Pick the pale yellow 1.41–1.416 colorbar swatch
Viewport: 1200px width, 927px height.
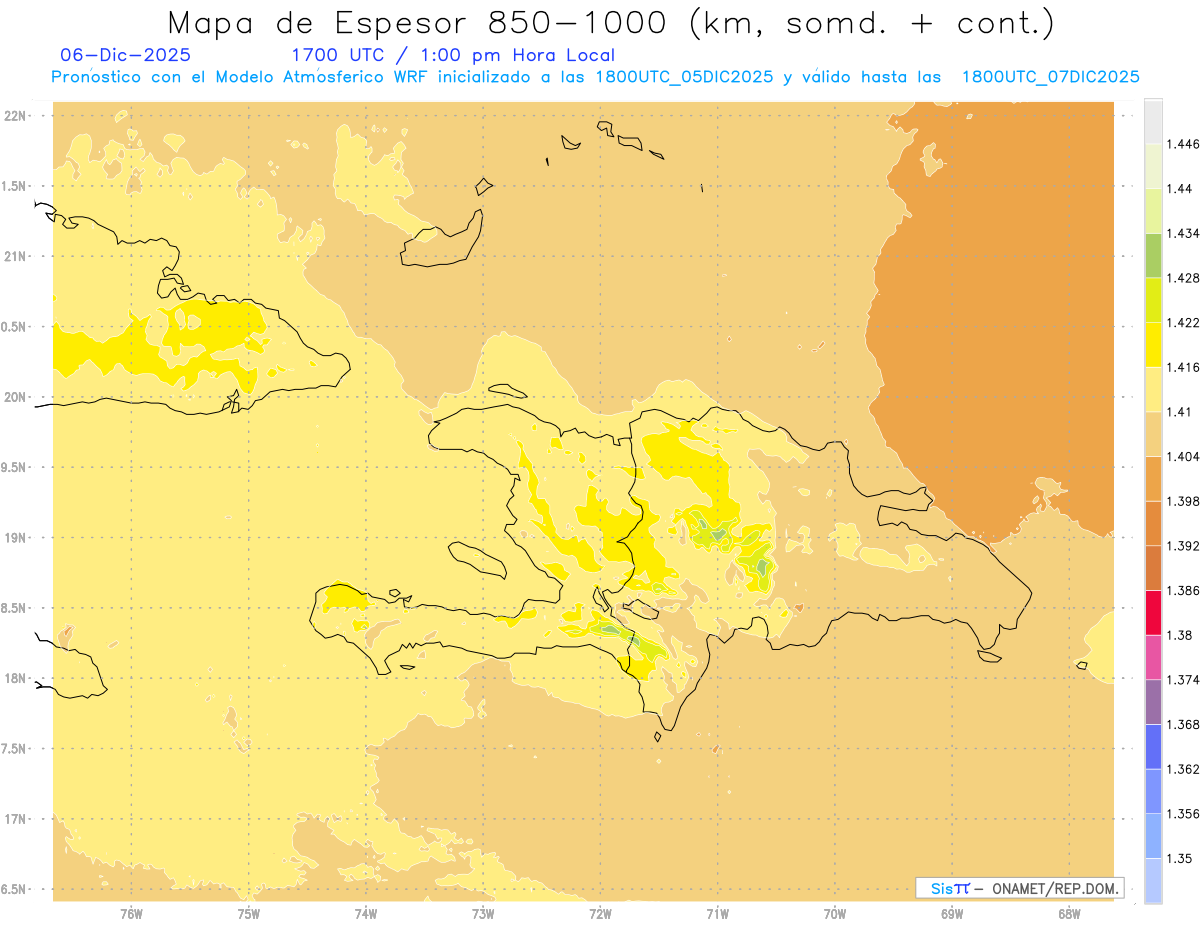[x=1153, y=390]
